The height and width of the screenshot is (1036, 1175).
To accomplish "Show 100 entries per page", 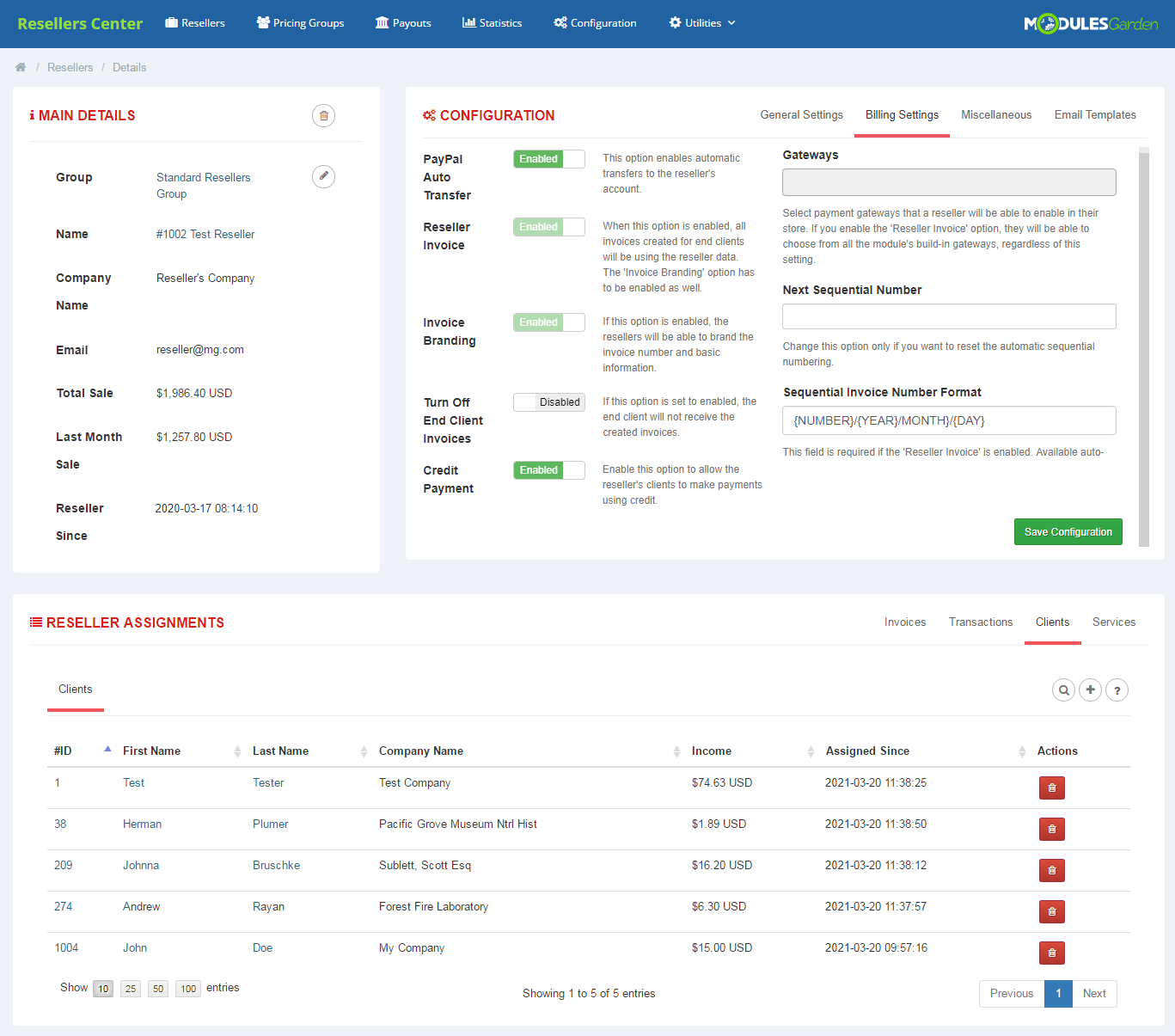I will tap(188, 989).
